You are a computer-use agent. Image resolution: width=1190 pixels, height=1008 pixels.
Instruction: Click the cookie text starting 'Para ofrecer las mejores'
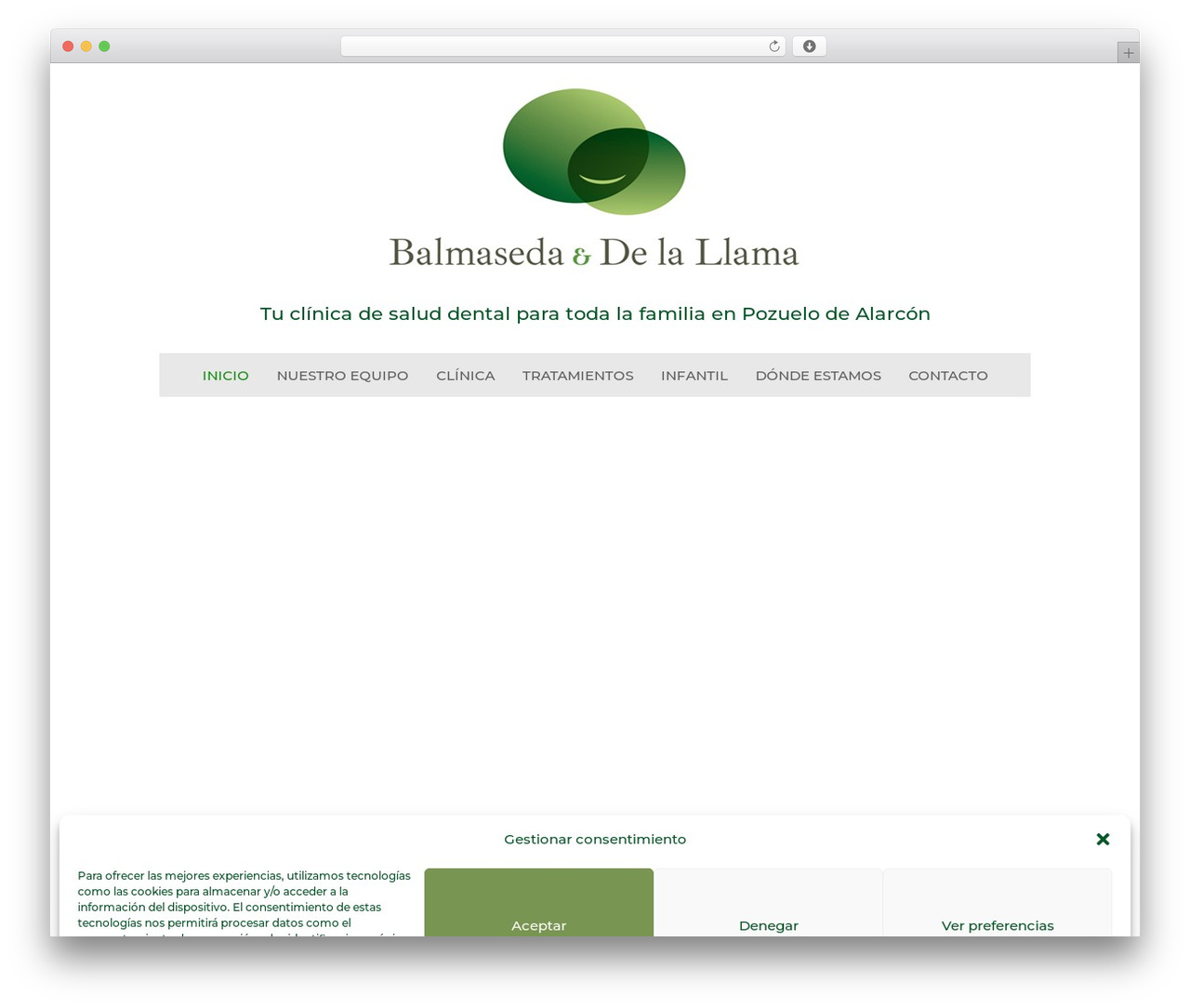click(245, 903)
